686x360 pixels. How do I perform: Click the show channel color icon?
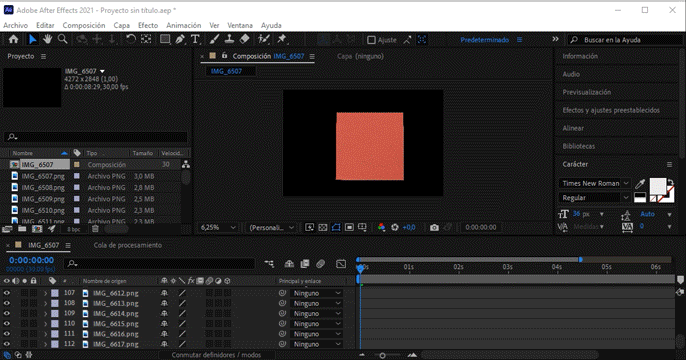pos(382,227)
